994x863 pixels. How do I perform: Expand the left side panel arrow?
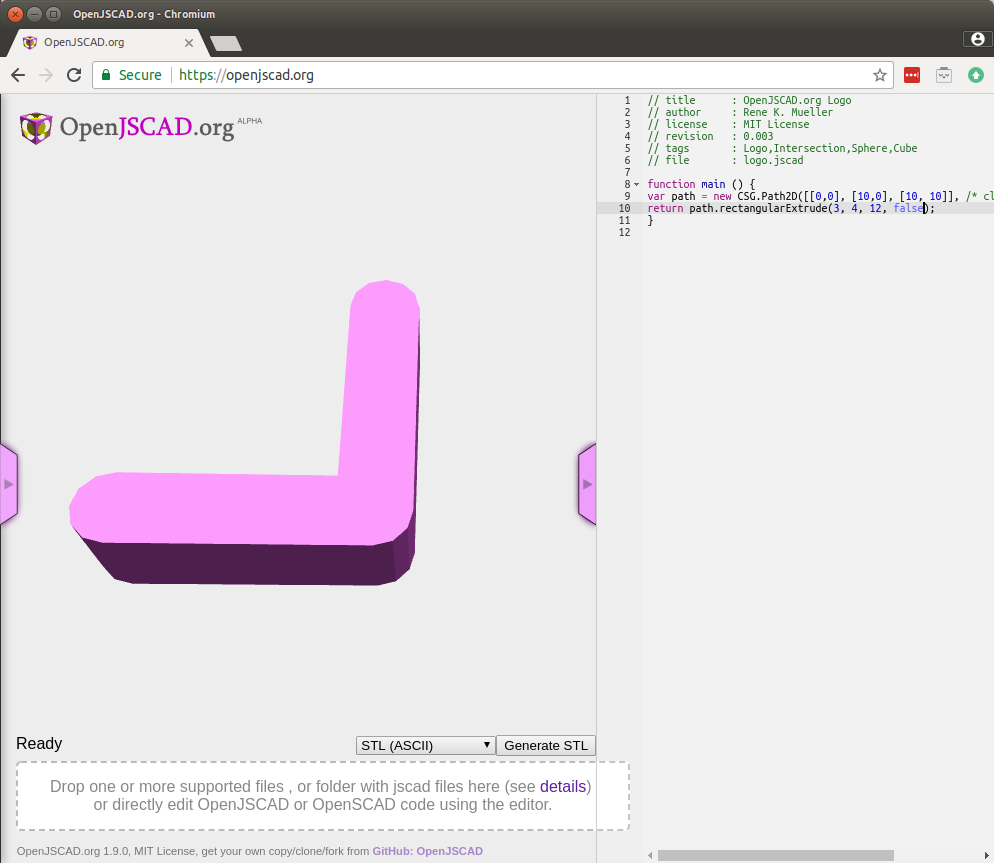[x=8, y=484]
